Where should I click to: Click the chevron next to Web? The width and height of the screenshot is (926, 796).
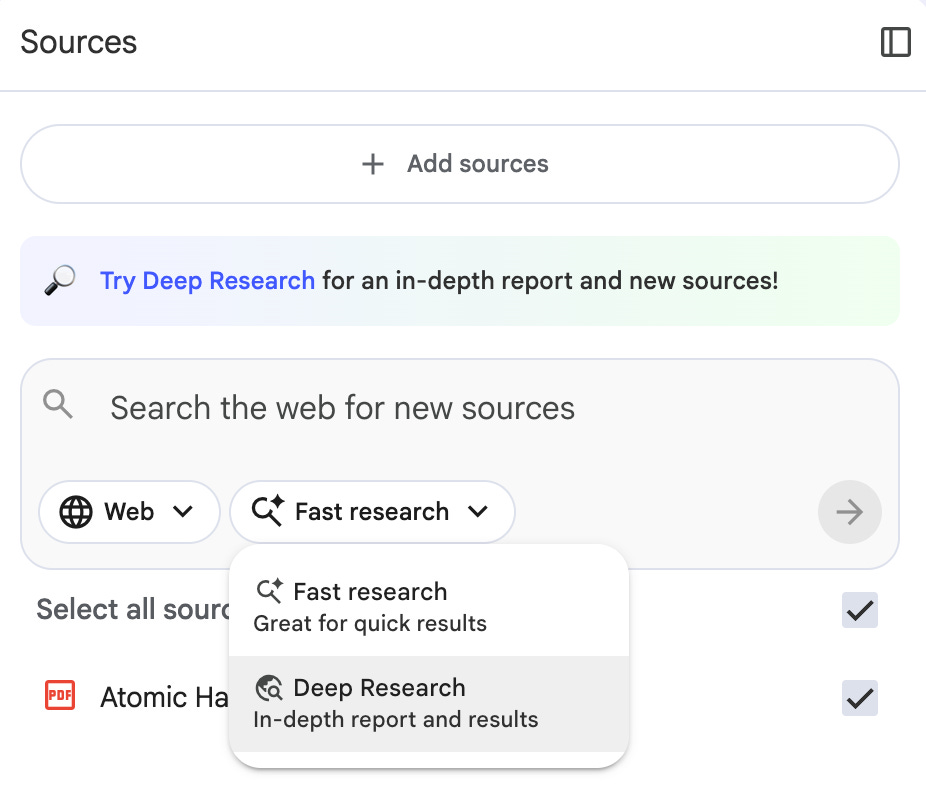coord(183,511)
